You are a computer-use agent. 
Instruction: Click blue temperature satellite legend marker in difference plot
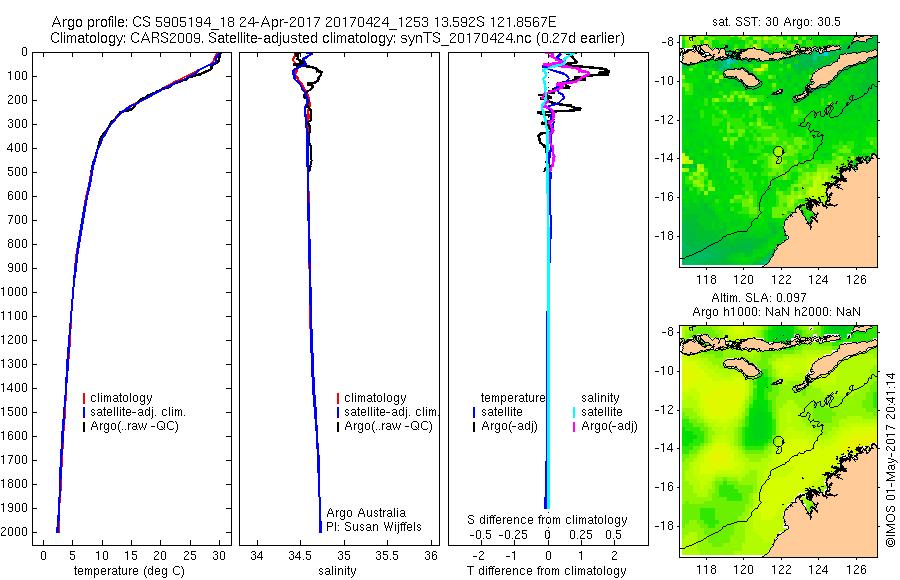474,412
